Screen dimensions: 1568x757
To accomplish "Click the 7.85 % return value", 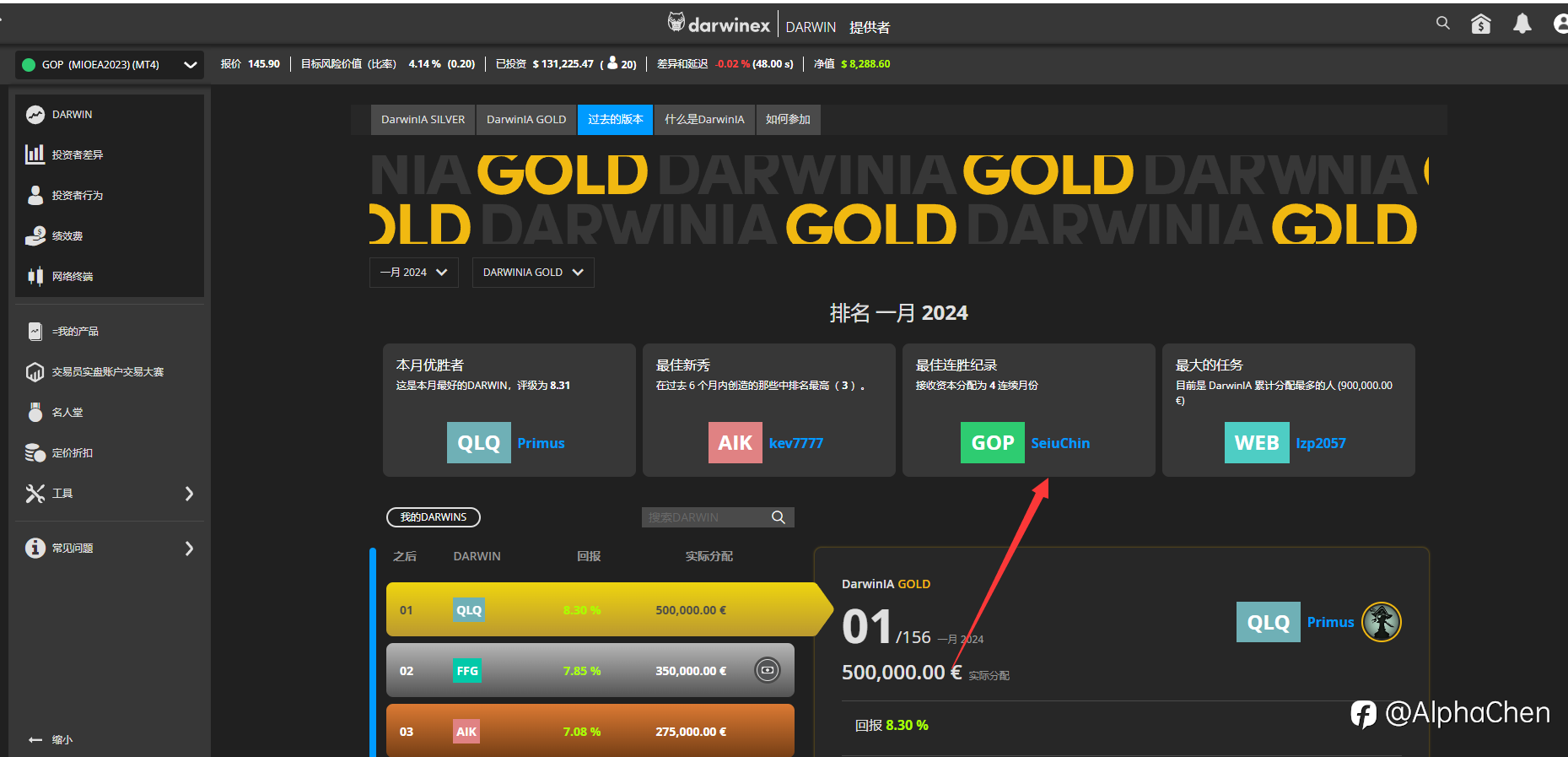I will pyautogui.click(x=582, y=671).
